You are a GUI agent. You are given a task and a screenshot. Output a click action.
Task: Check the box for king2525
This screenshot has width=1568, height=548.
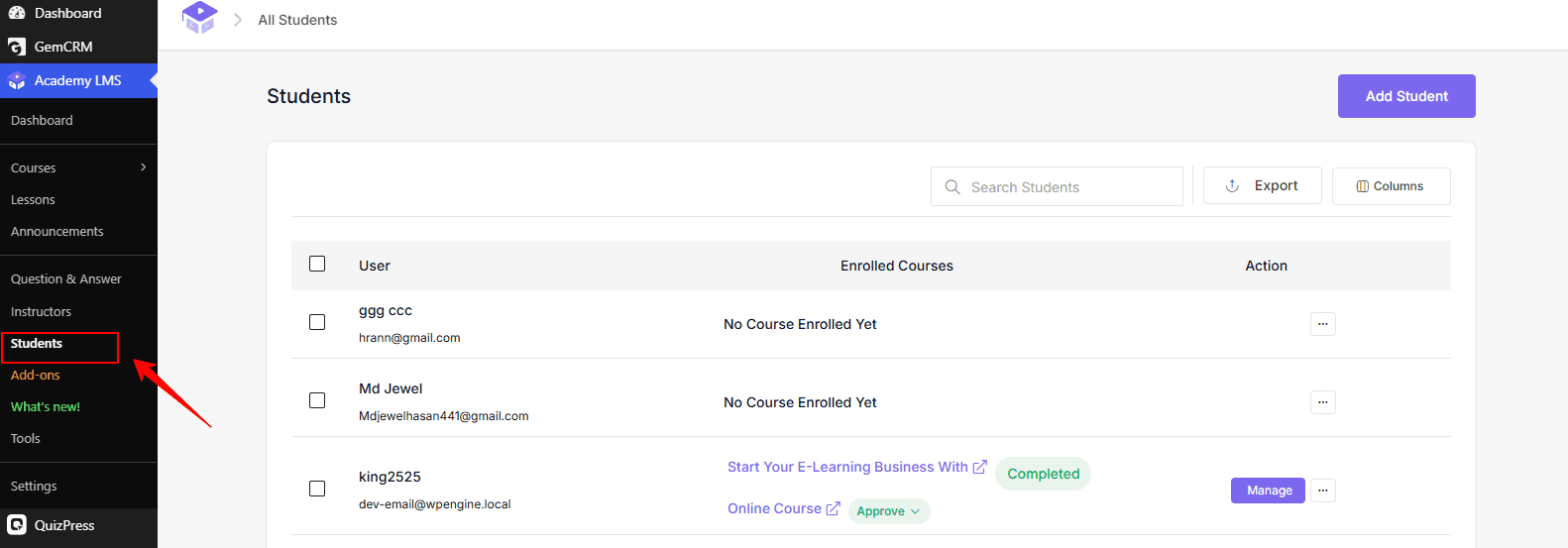(x=317, y=489)
